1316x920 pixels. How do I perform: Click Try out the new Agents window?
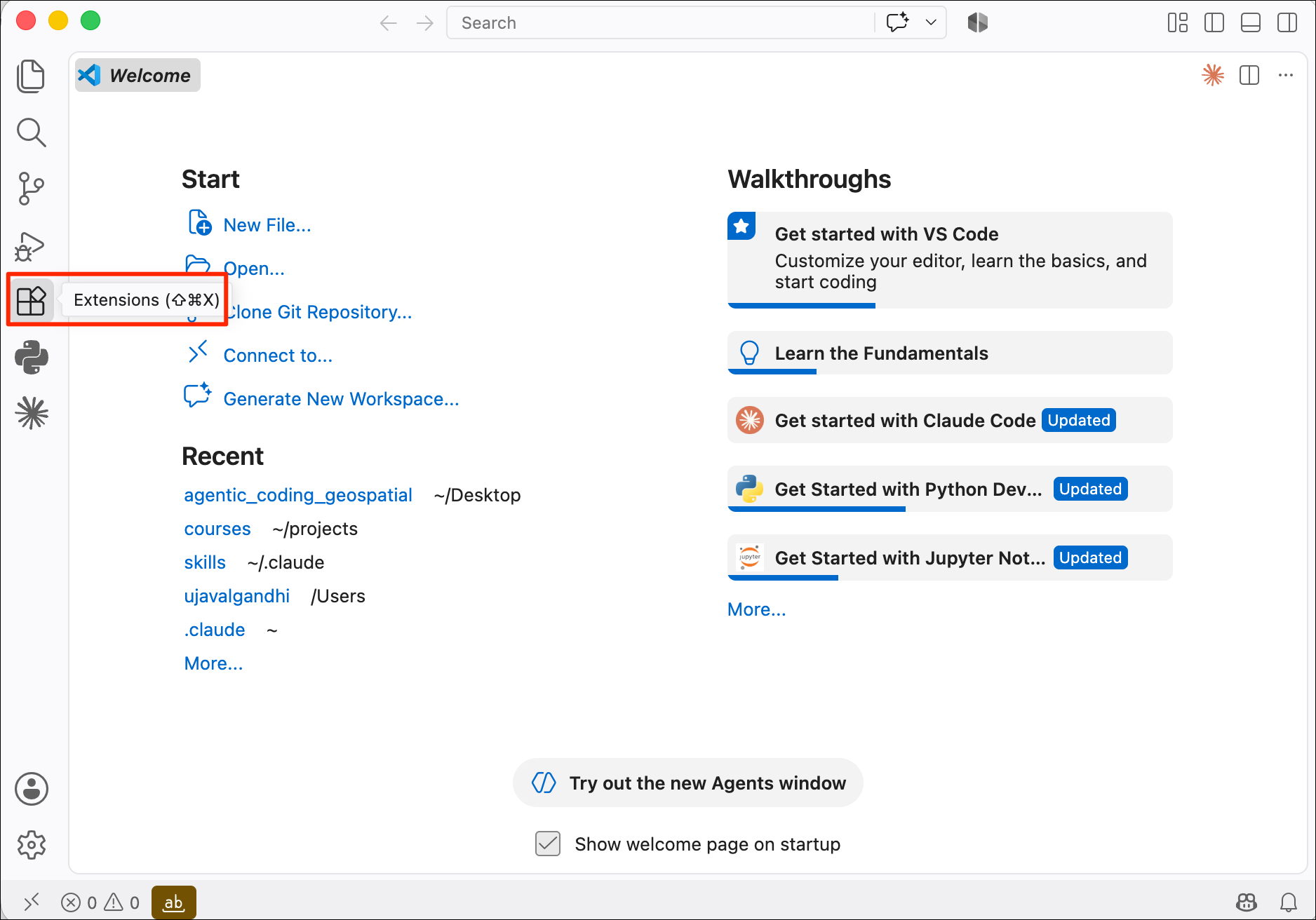click(x=688, y=783)
